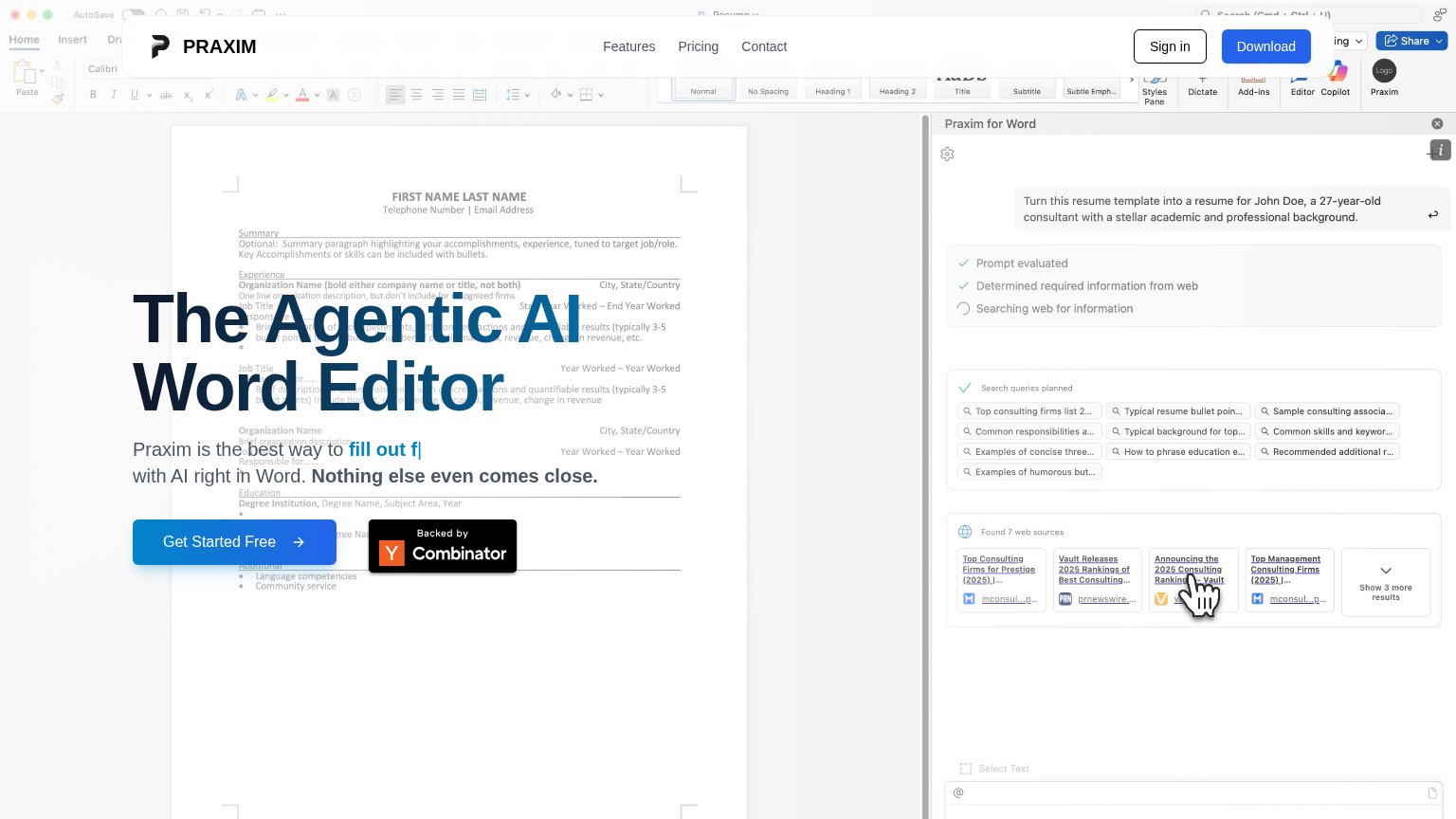Screen dimensions: 1456x819
Task: Open the Features nav link
Action: [628, 46]
